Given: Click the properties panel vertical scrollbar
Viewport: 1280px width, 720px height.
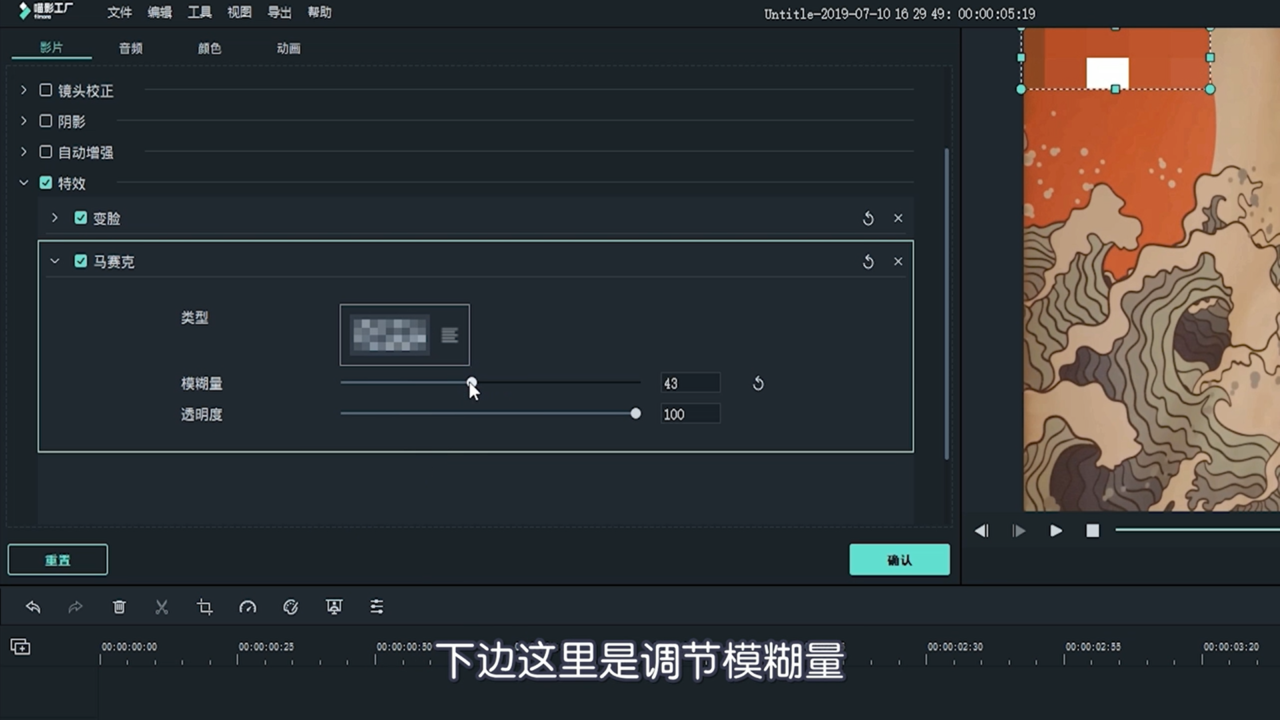Looking at the screenshot, I should coord(947,304).
